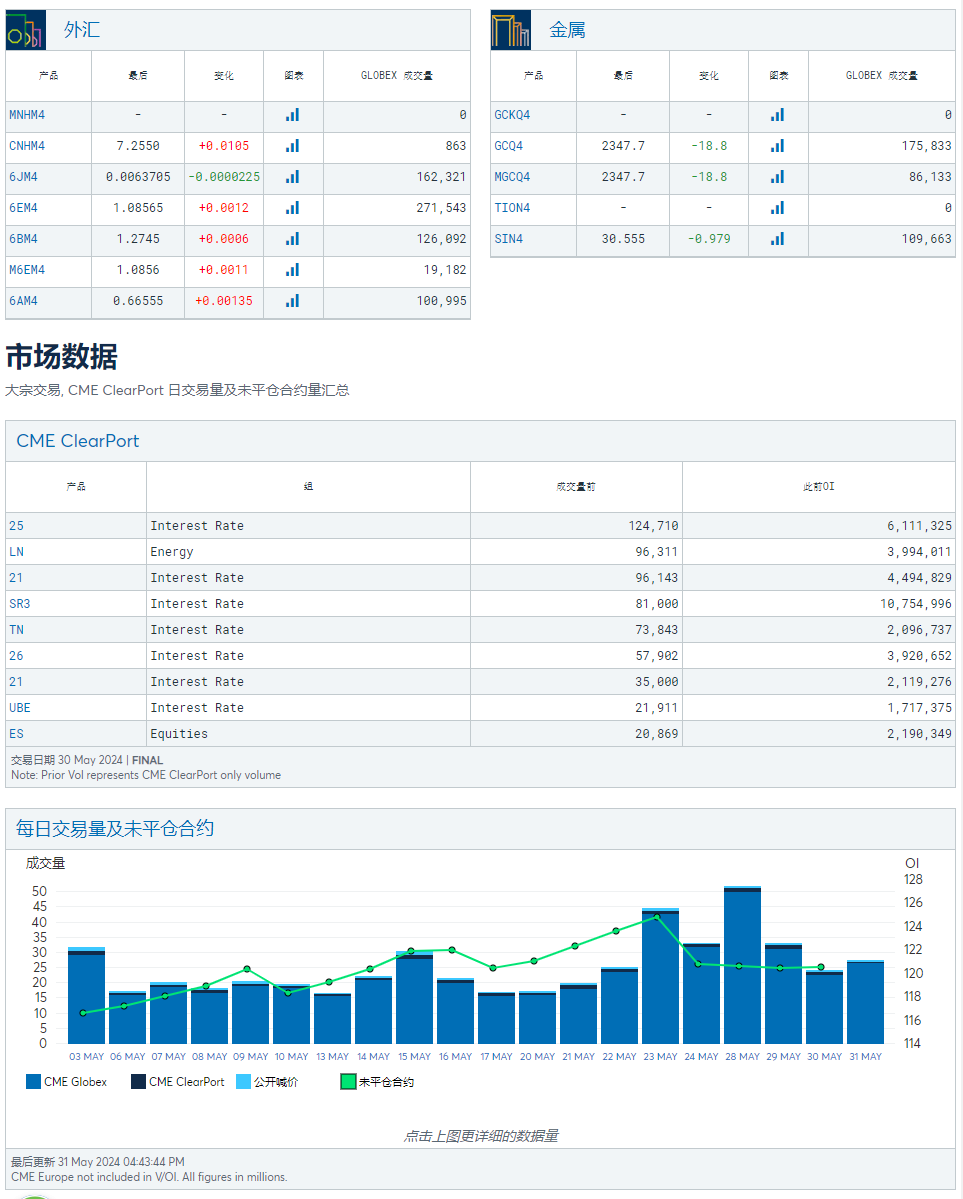
Task: Click 6JM4 change -0.0000225
Action: coord(224,177)
